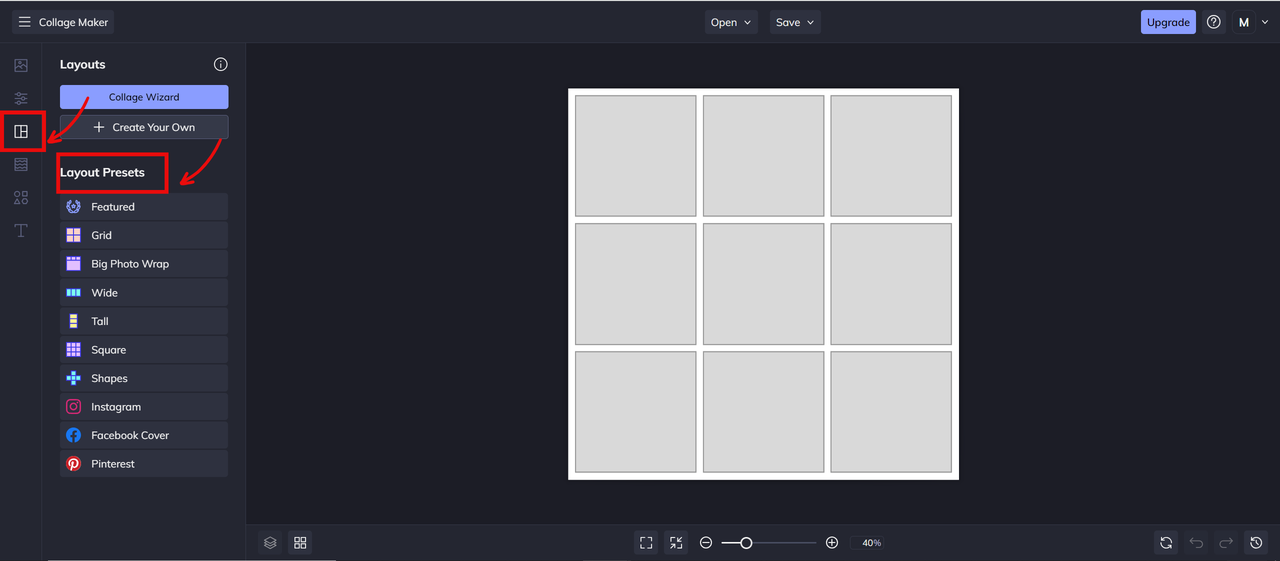
Task: Select the middle-right collage cell
Action: (891, 284)
